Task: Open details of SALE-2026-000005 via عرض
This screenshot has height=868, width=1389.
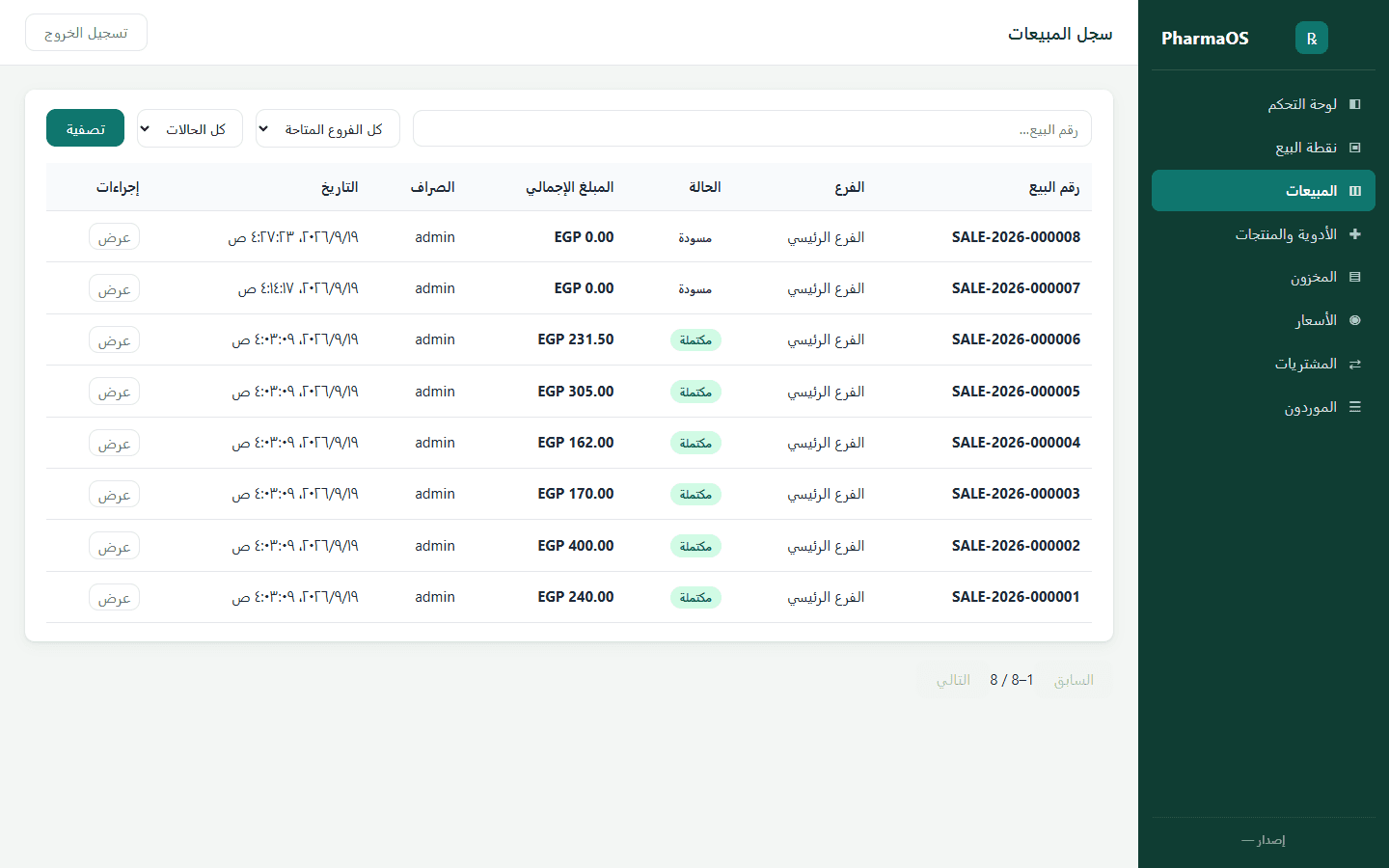Action: coord(114,392)
